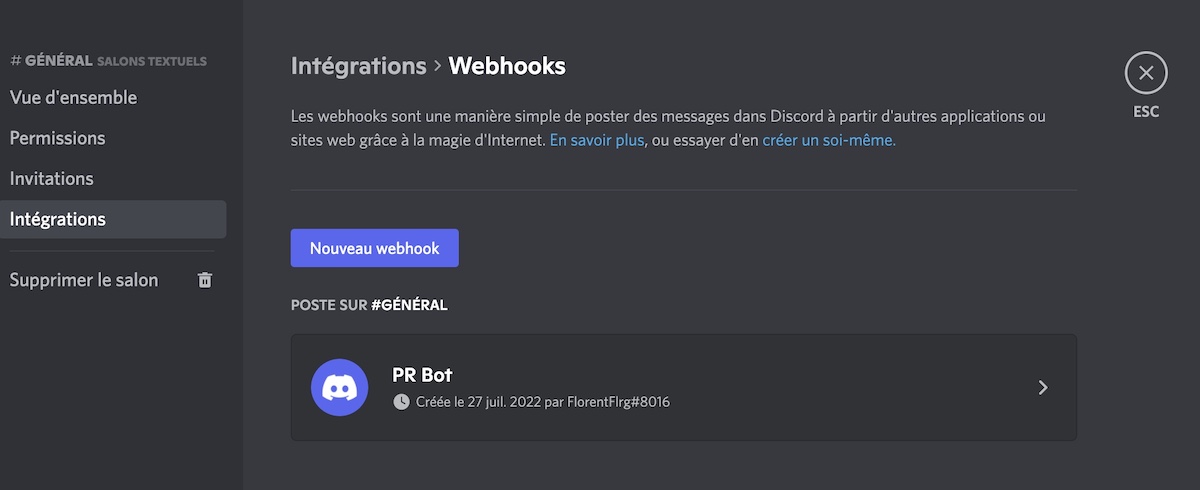Image resolution: width=1200 pixels, height=490 pixels.
Task: Click the Nouveau webhook button
Action: [375, 248]
